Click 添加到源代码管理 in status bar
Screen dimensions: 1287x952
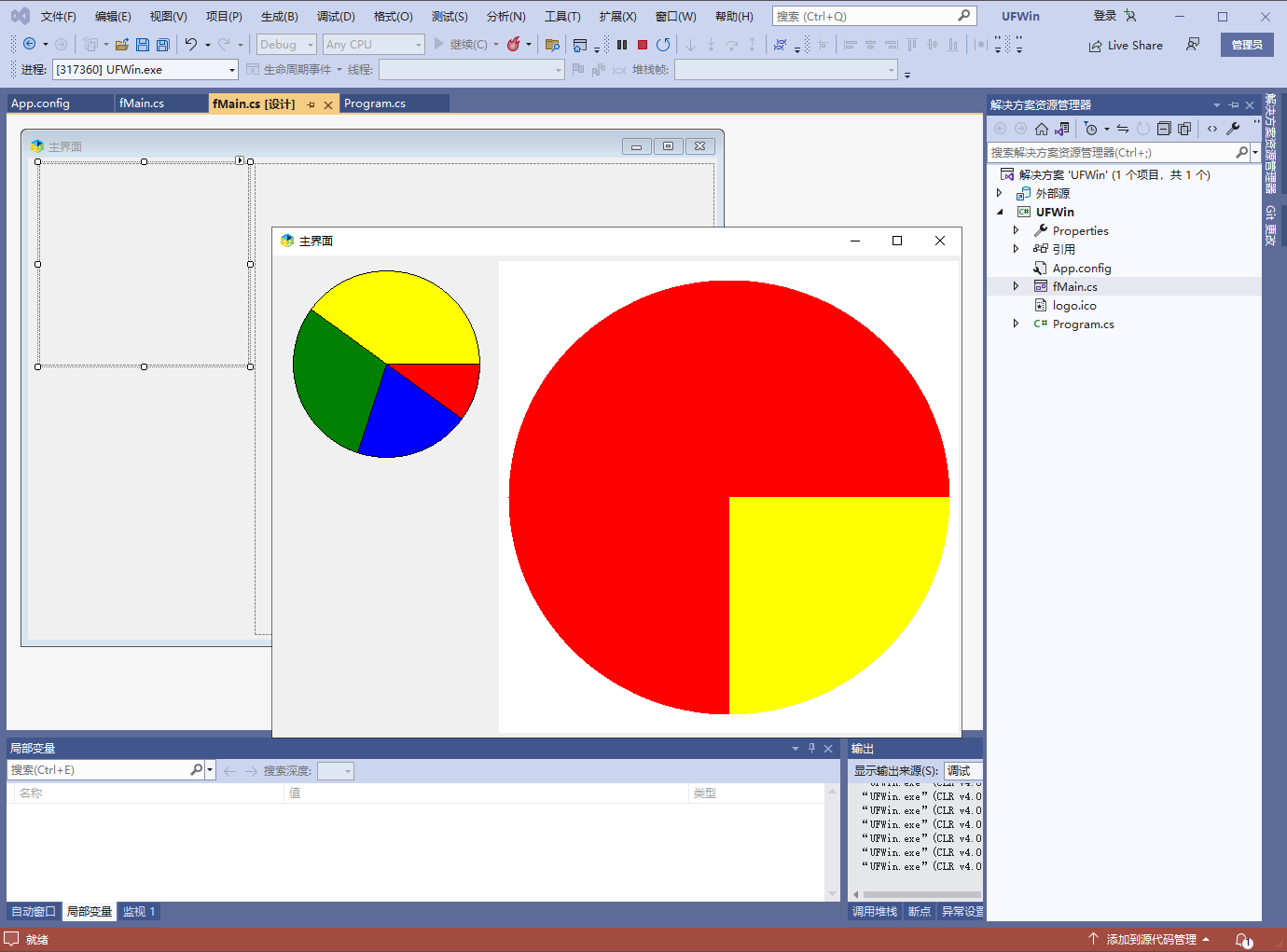coord(1150,940)
